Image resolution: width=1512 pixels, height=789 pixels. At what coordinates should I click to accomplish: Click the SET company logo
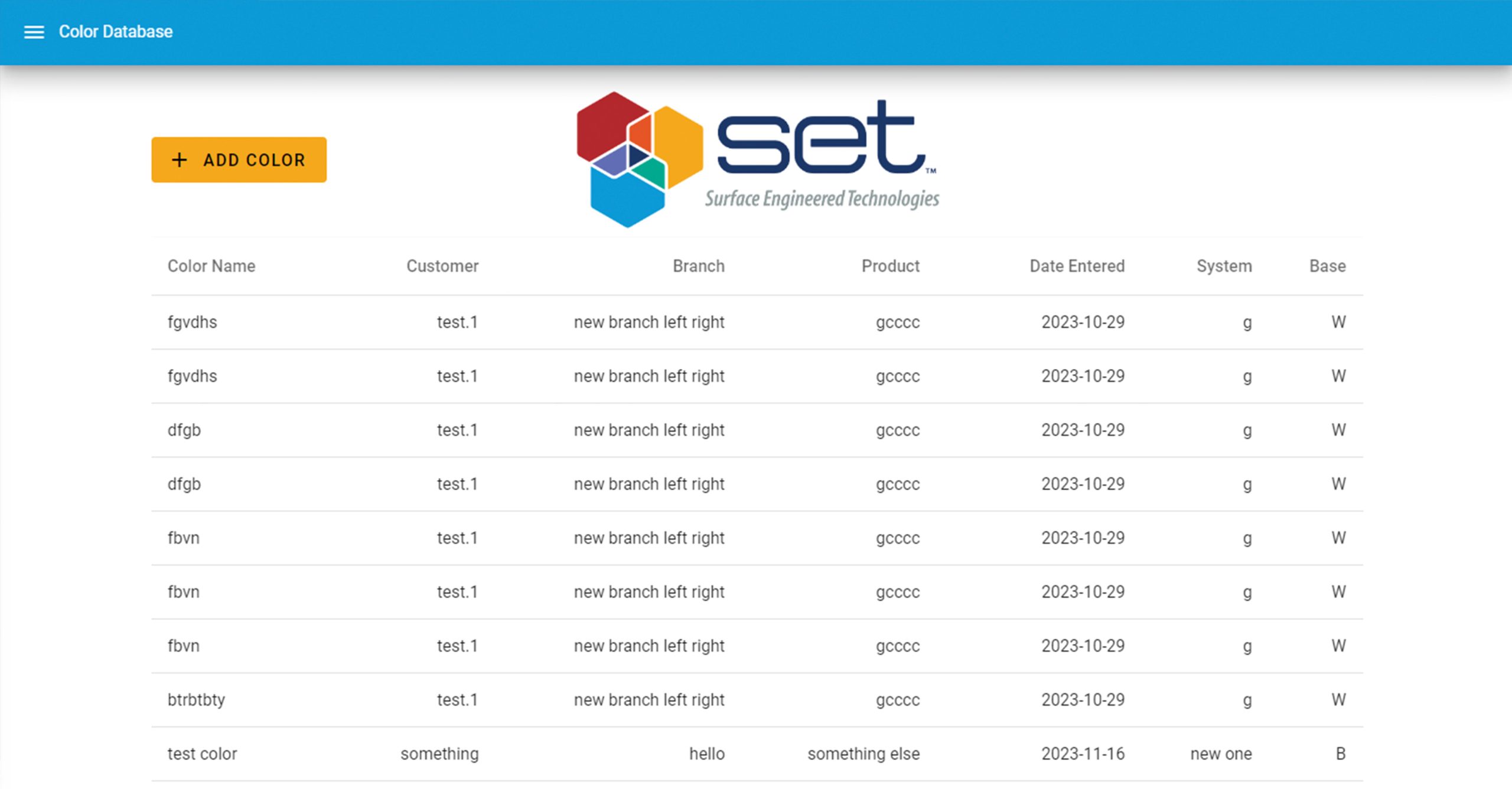(x=757, y=159)
